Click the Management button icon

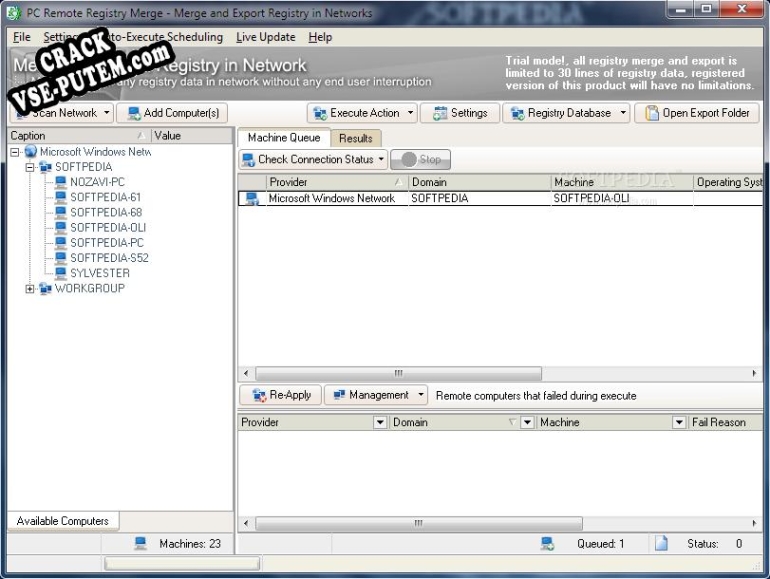tap(339, 395)
